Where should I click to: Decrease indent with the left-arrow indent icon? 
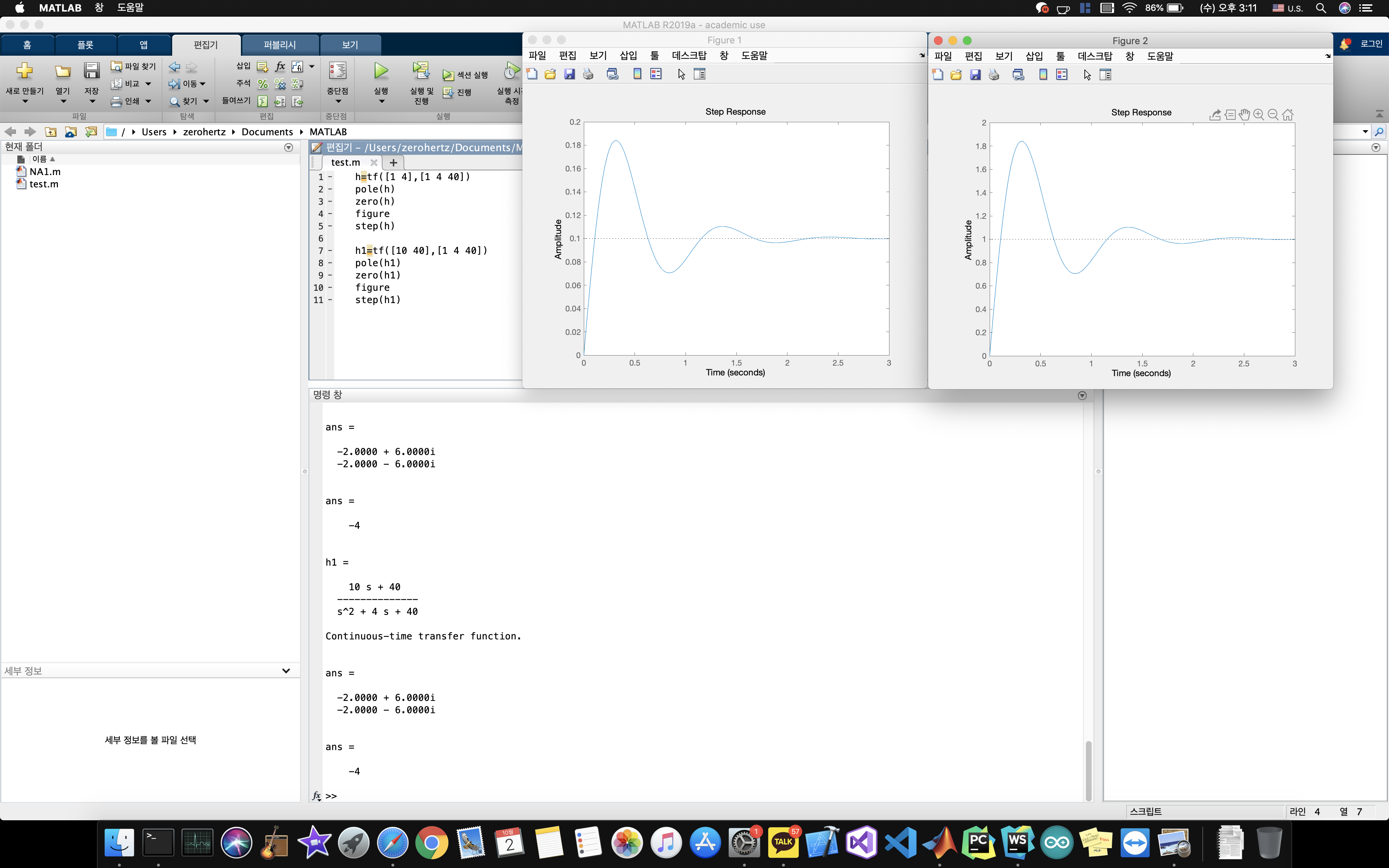pyautogui.click(x=297, y=102)
